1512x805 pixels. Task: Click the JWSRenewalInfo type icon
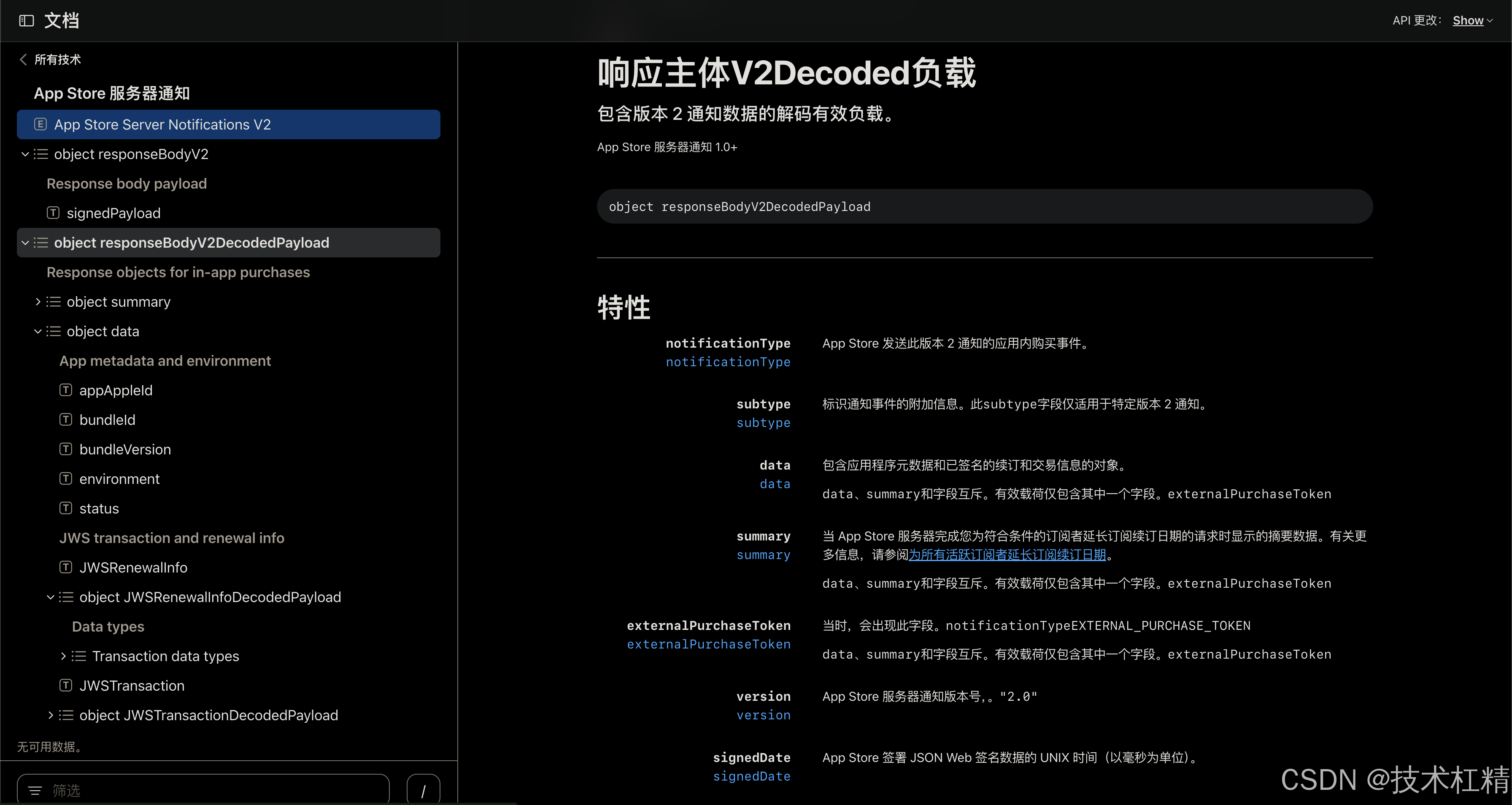66,567
